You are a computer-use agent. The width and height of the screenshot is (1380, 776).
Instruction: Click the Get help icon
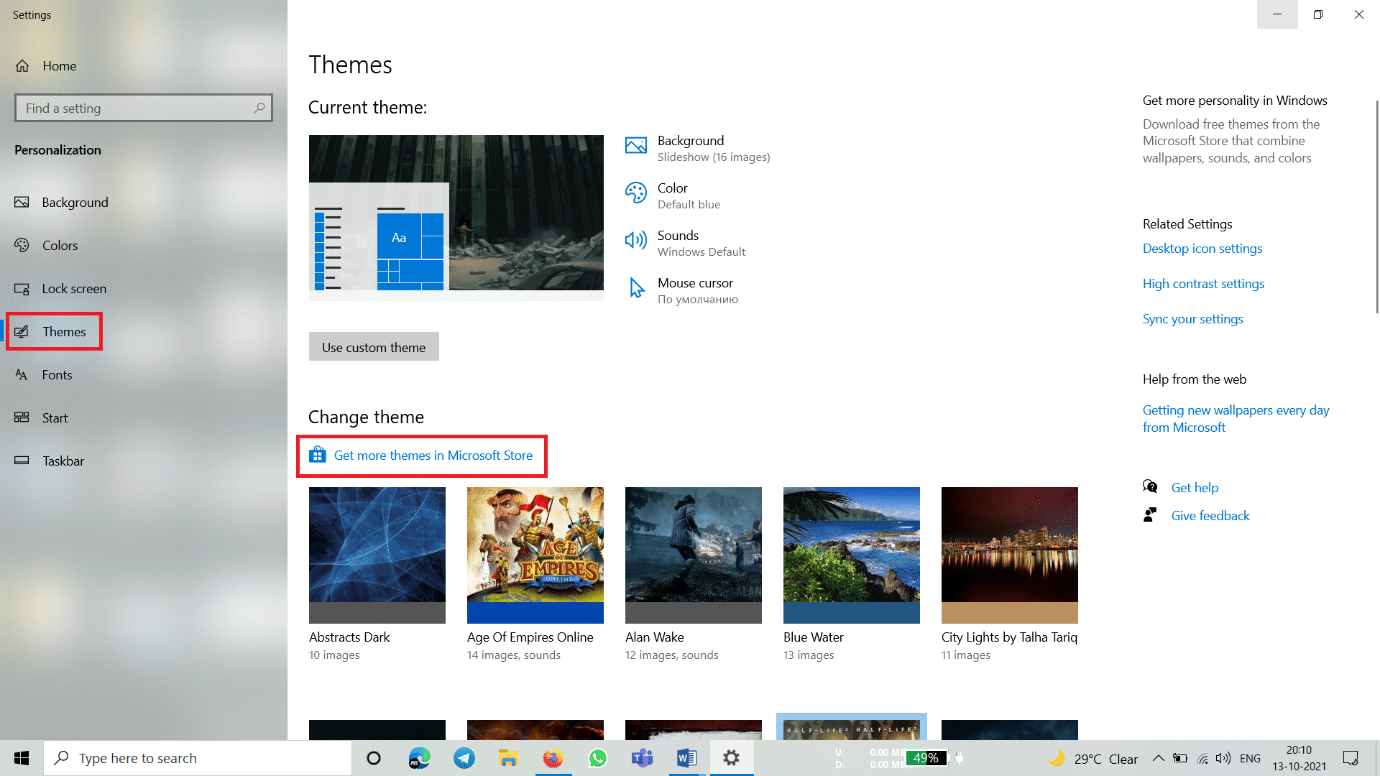pyautogui.click(x=1151, y=487)
